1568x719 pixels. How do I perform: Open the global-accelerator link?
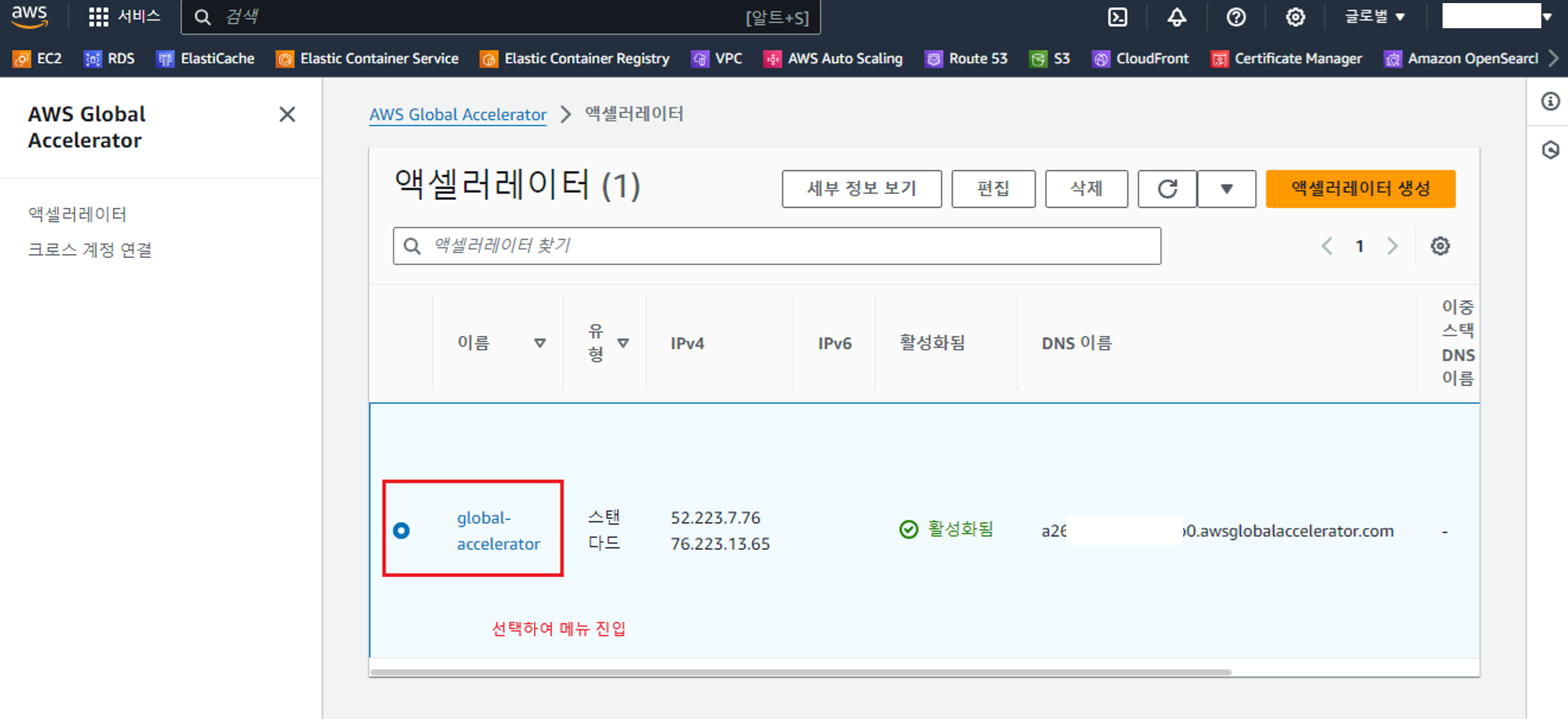(499, 531)
